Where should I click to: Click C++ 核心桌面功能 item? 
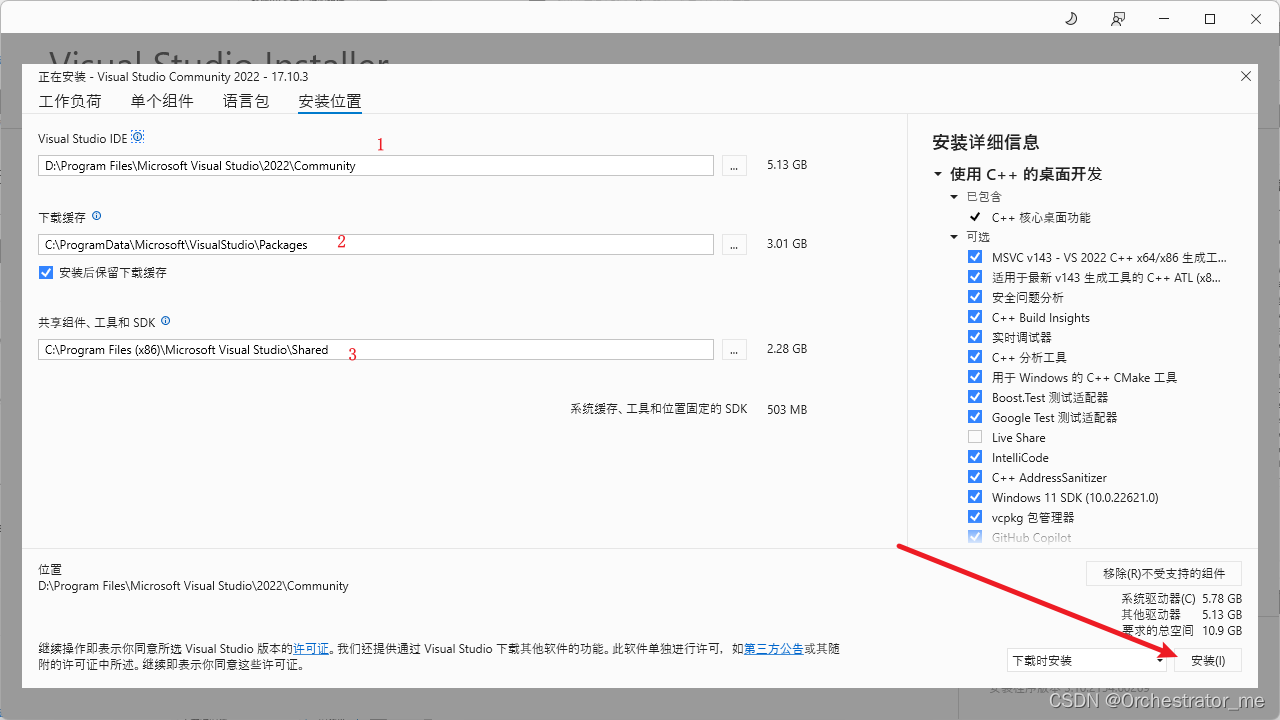[1041, 217]
